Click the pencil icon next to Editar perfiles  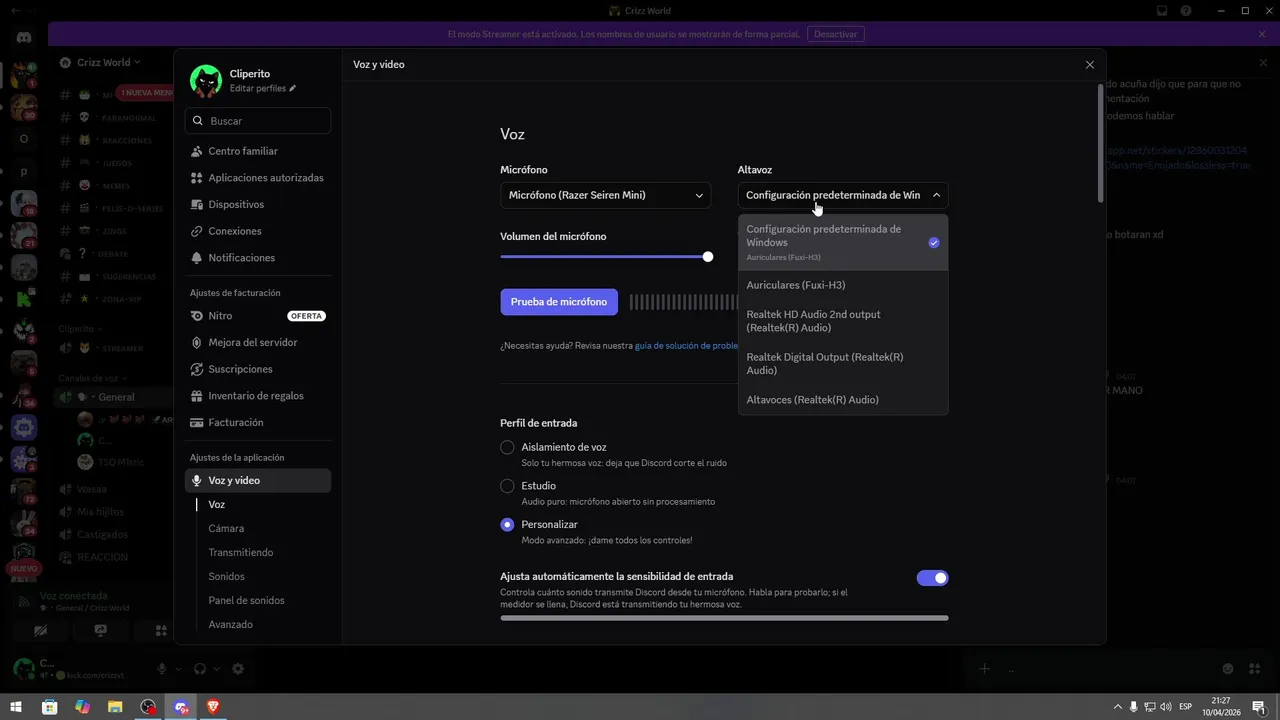point(293,88)
